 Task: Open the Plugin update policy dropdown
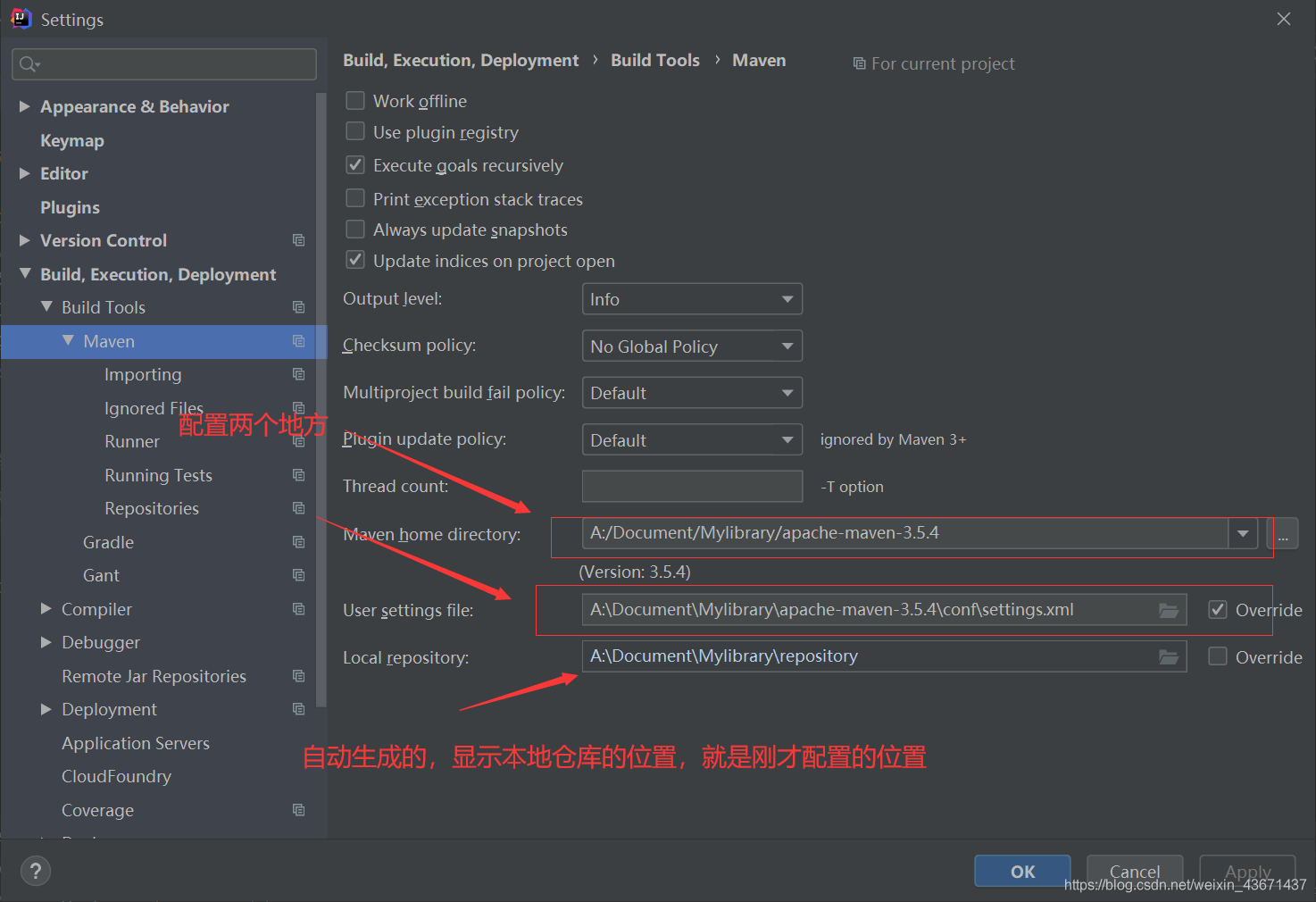click(x=692, y=440)
